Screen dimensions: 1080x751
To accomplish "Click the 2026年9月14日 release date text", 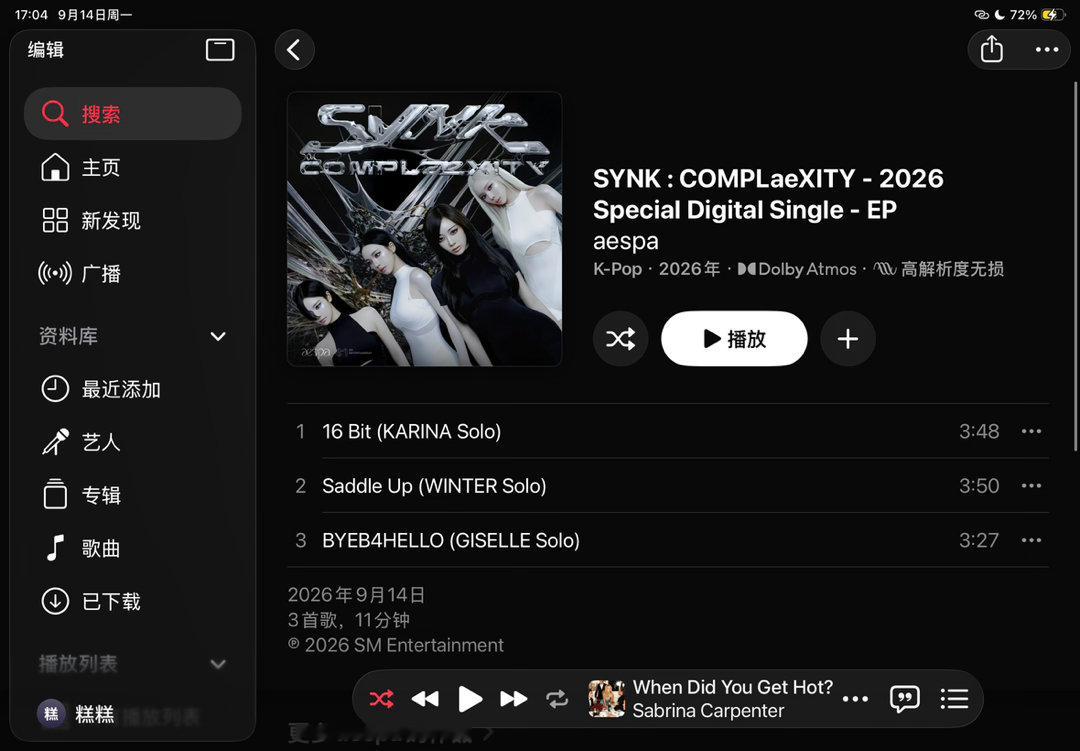I will click(x=356, y=595).
